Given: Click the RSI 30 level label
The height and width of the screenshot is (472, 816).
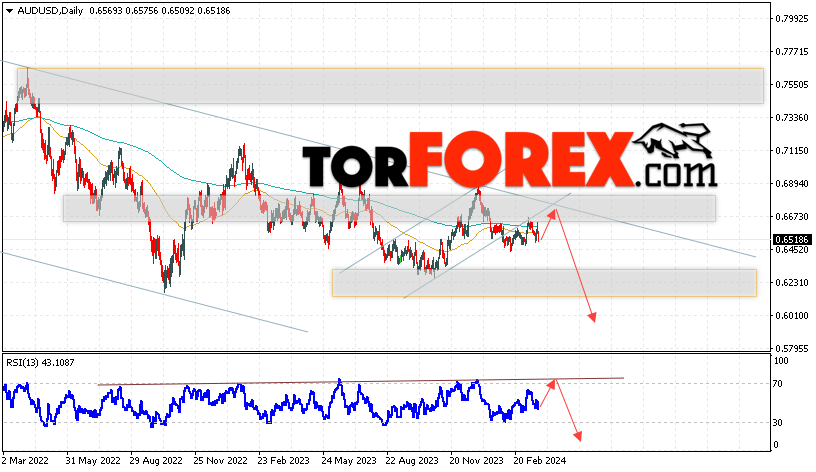Looking at the screenshot, I should click(777, 423).
